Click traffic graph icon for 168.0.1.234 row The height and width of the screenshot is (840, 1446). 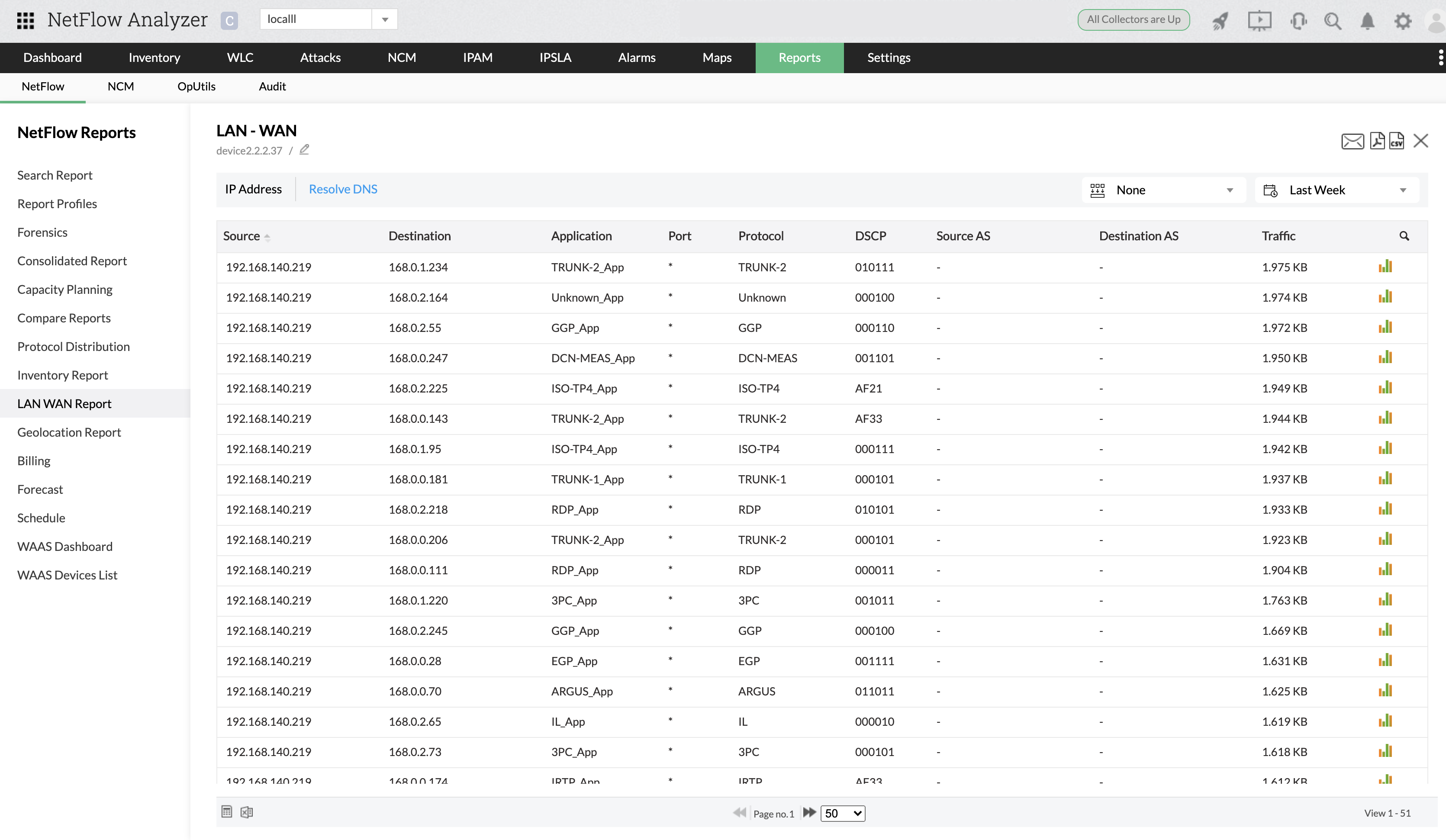click(x=1385, y=267)
